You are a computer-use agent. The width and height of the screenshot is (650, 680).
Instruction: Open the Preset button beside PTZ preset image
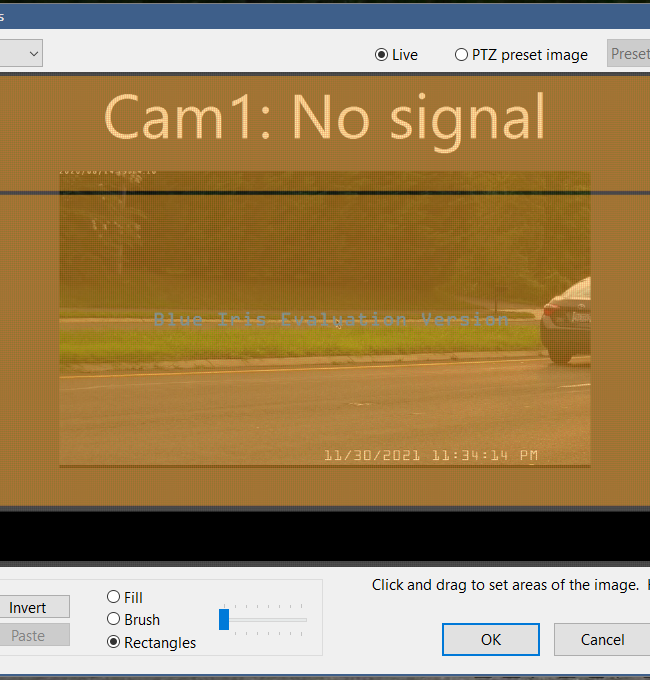[629, 53]
